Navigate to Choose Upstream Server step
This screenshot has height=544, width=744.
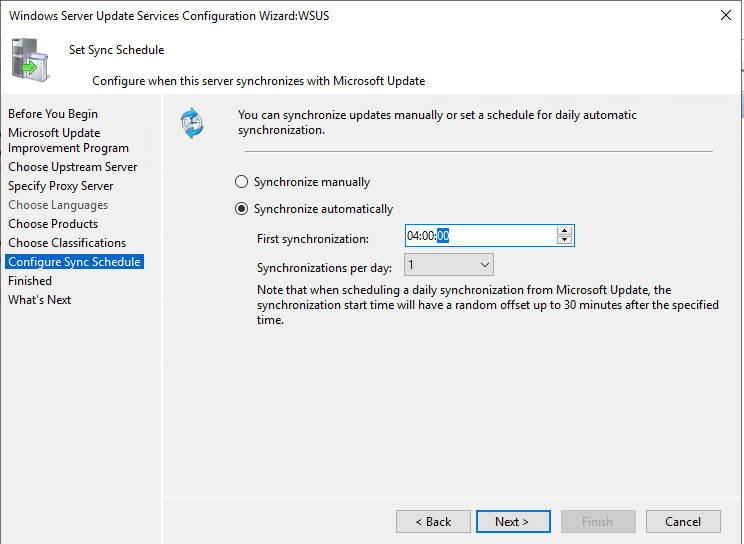[x=73, y=167]
